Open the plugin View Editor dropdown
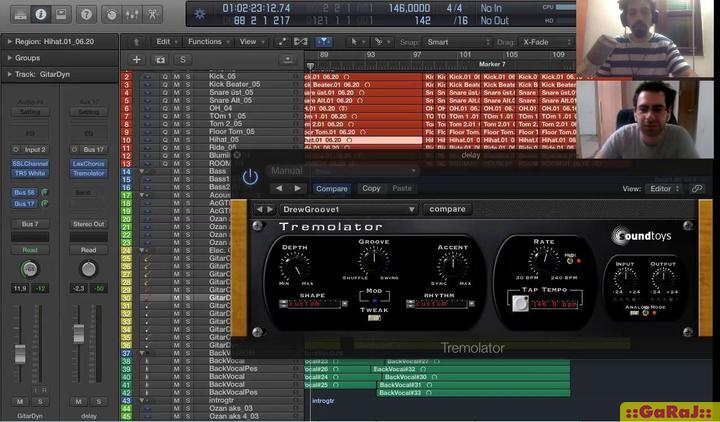 pos(664,189)
